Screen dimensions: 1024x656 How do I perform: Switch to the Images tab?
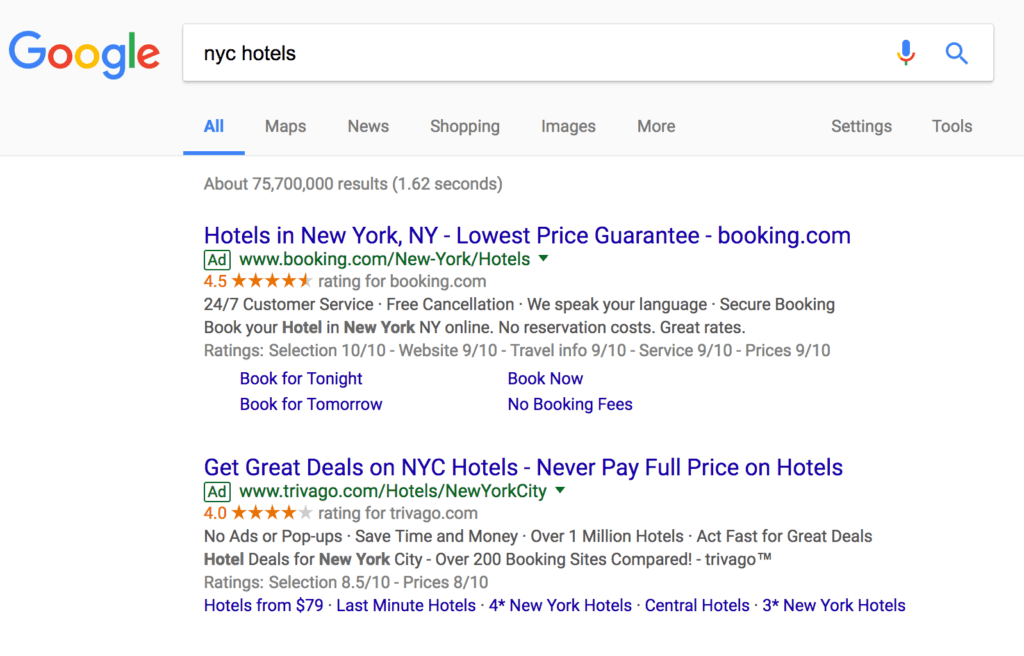[x=568, y=126]
